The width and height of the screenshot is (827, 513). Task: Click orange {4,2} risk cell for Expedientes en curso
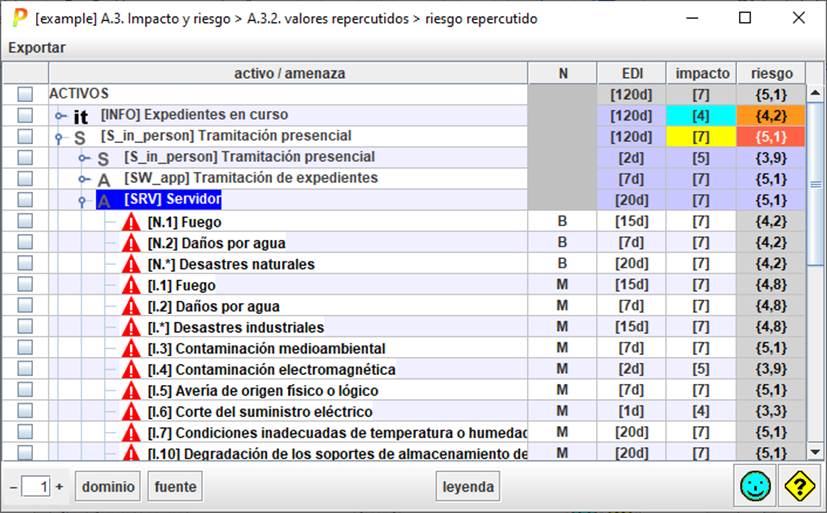pos(771,115)
